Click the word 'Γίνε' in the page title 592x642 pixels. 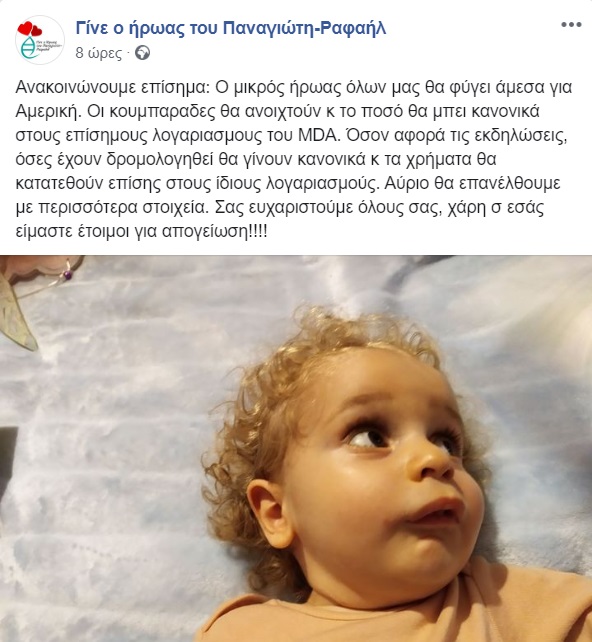point(92,28)
